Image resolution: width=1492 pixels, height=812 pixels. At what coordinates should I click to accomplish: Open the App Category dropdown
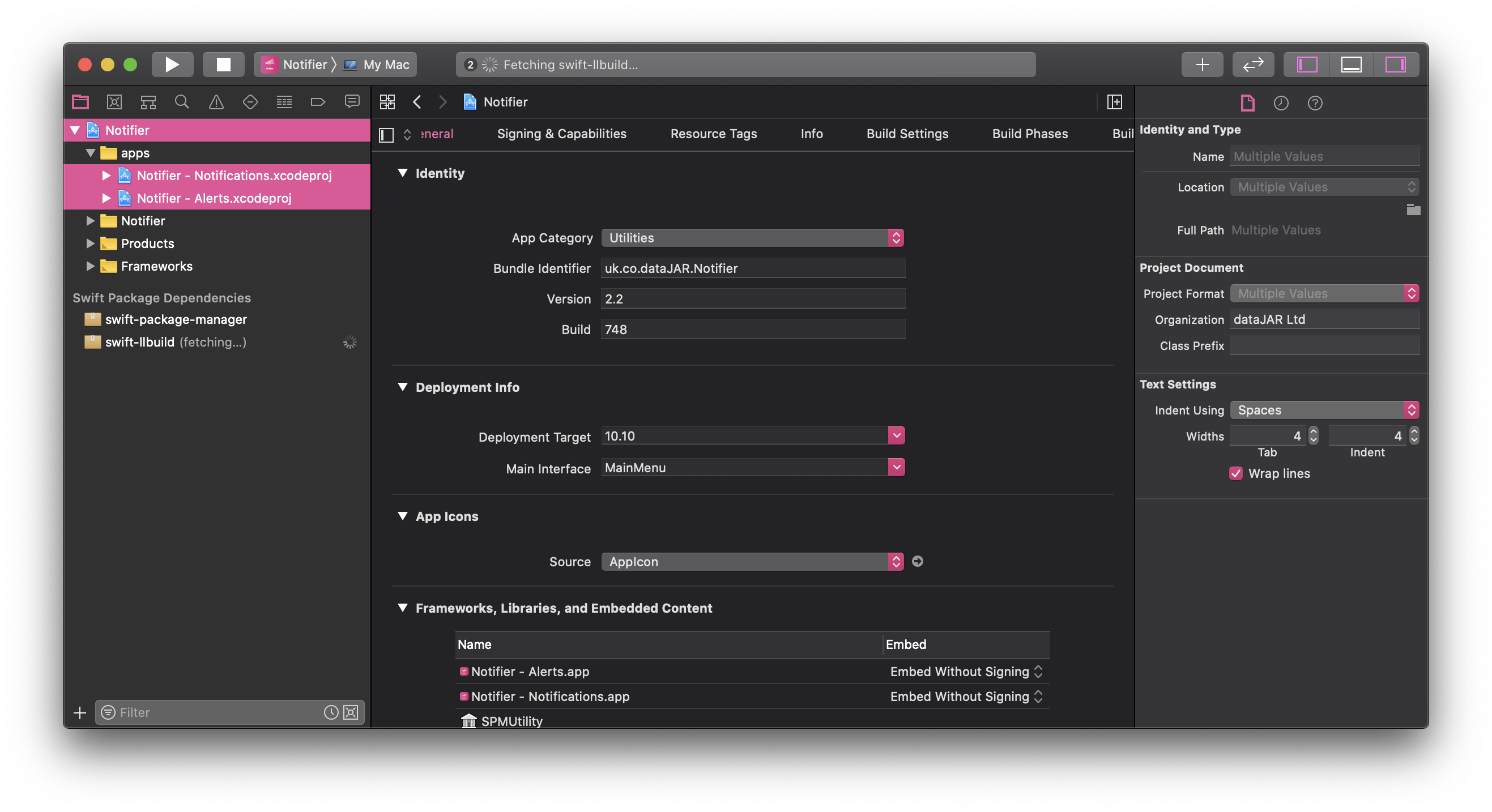(x=752, y=237)
